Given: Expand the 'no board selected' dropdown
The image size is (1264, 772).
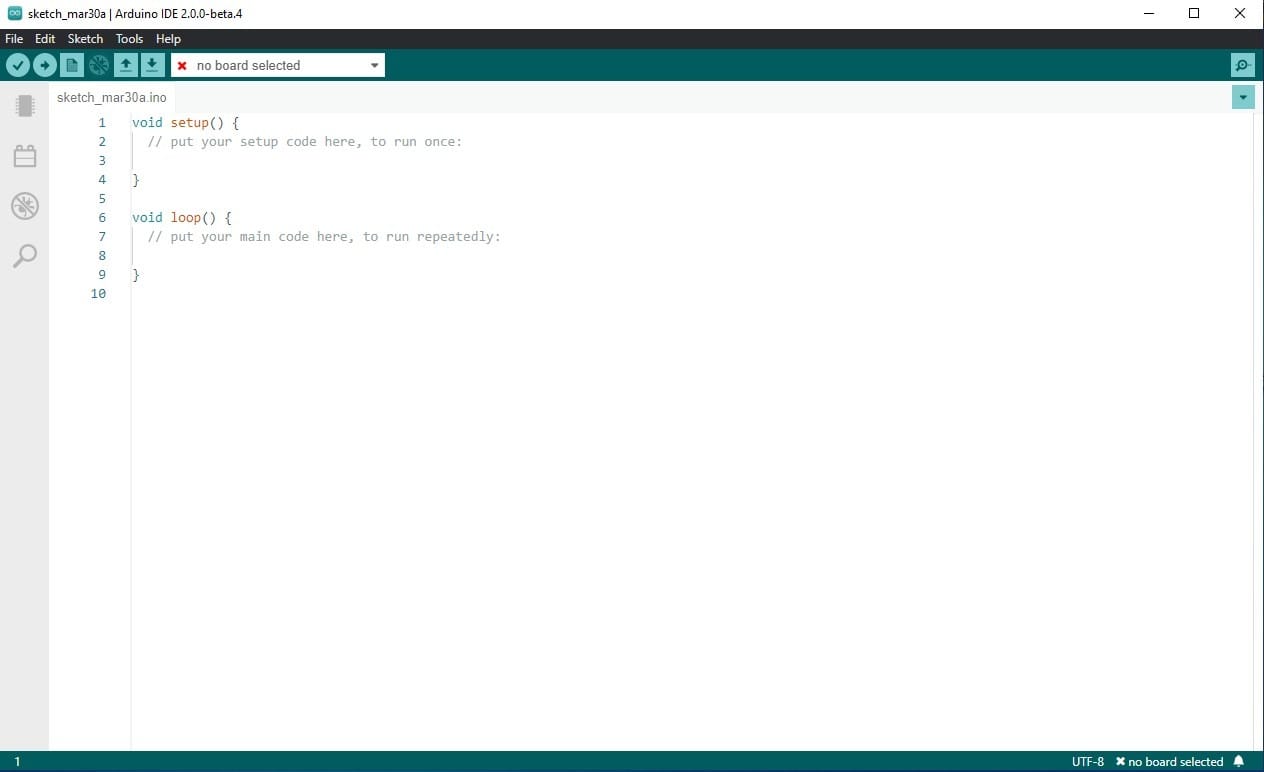Looking at the screenshot, I should 375,65.
